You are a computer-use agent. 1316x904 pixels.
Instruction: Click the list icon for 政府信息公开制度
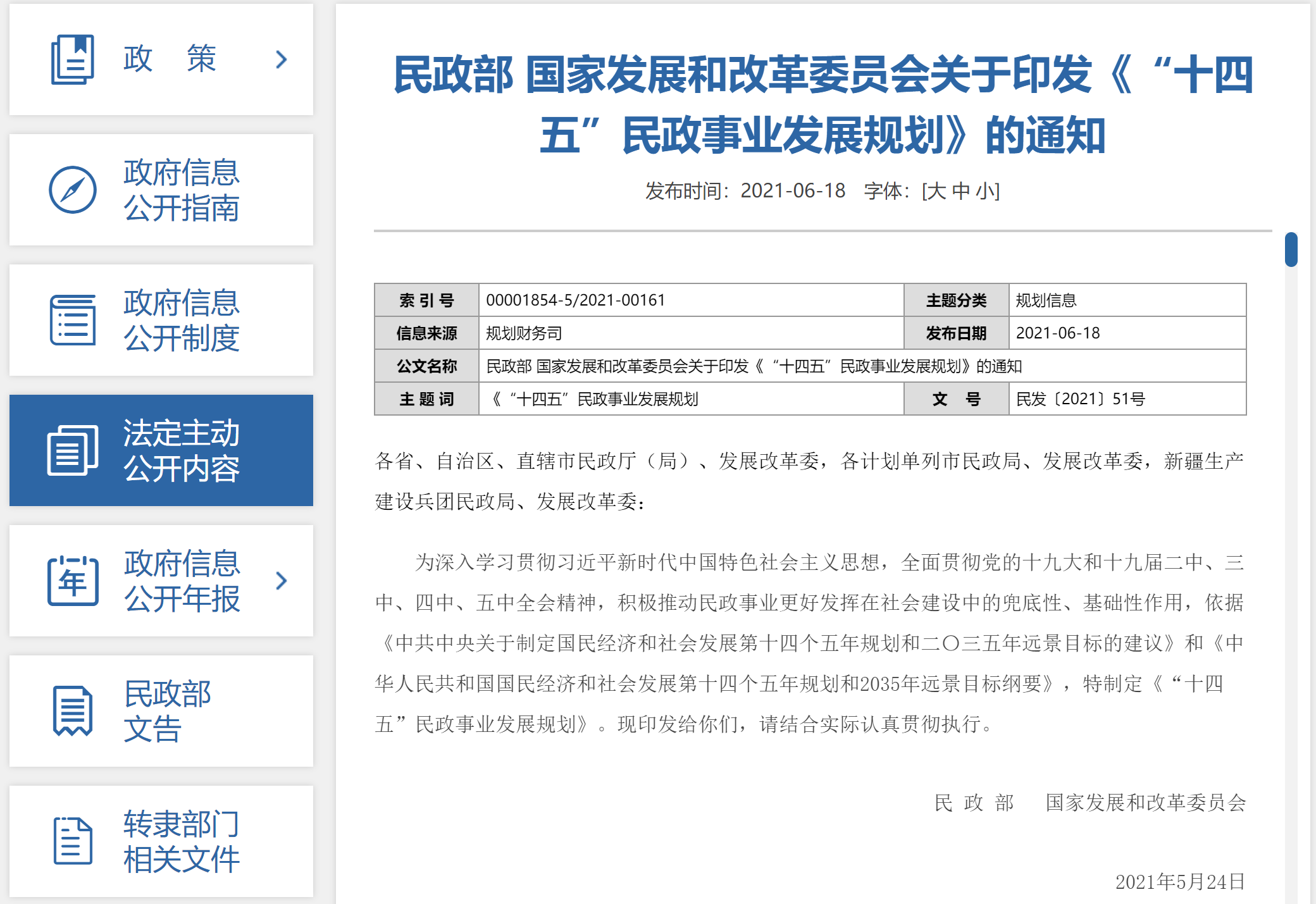tap(73, 320)
